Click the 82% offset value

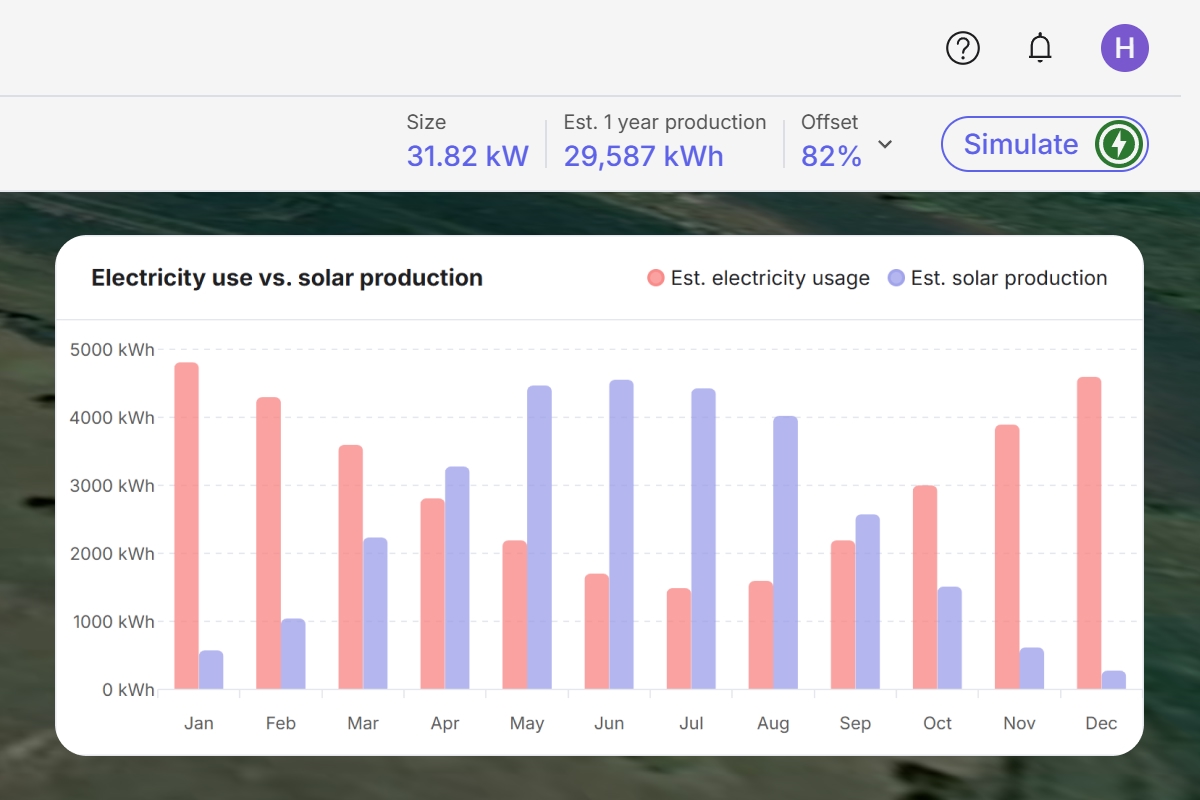831,156
